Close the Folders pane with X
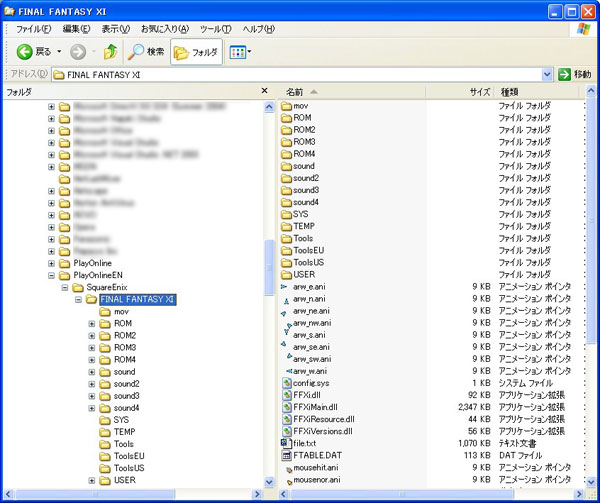The image size is (600, 503). 264,91
